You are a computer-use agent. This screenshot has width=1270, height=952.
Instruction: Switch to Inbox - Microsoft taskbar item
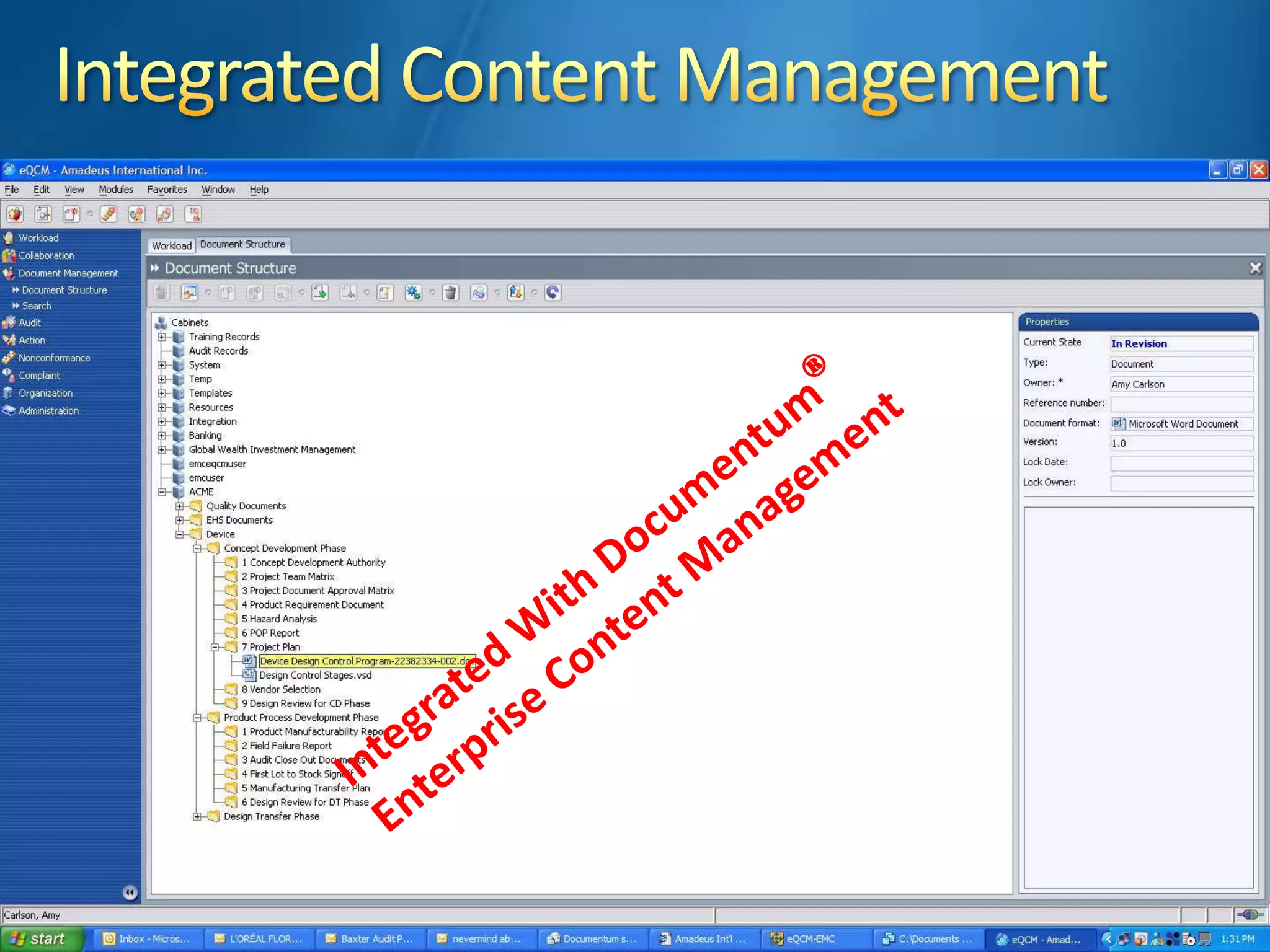(x=148, y=939)
